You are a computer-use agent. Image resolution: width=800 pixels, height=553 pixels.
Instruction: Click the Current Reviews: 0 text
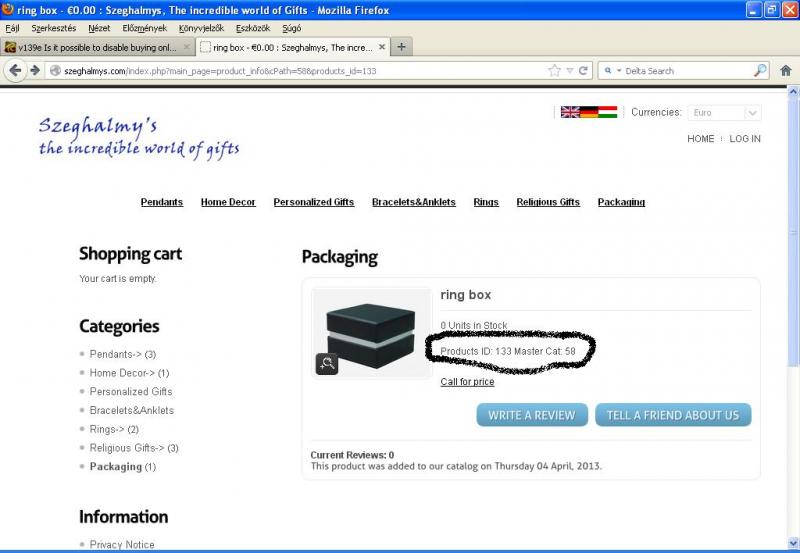point(352,455)
